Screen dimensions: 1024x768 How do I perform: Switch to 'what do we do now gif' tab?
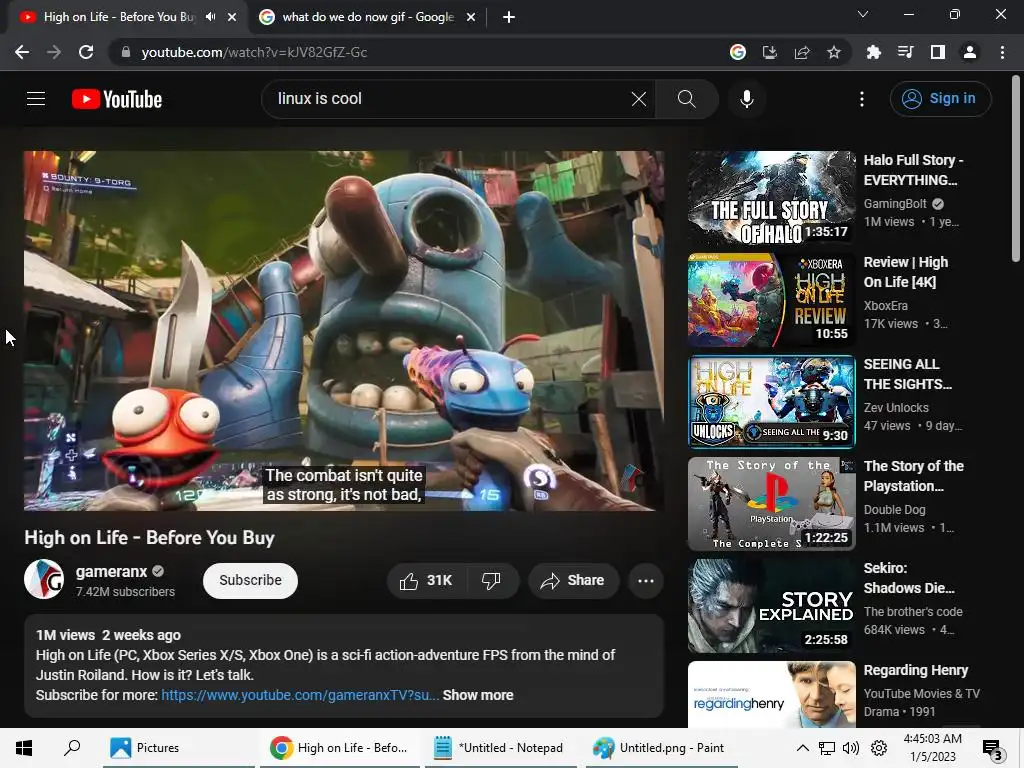click(368, 17)
